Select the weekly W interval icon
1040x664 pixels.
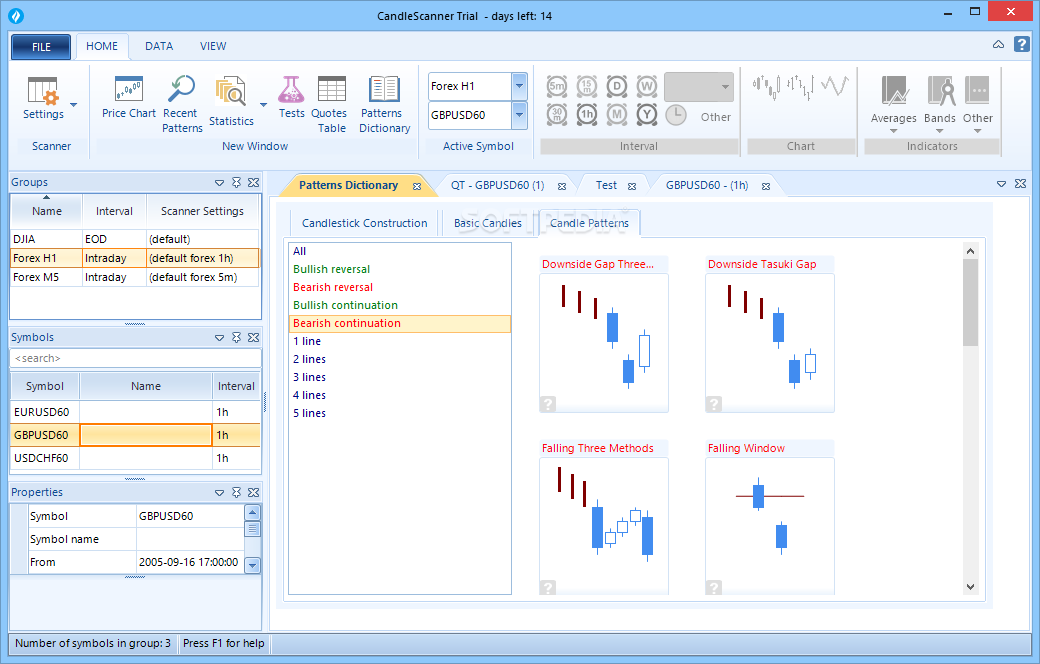point(647,86)
